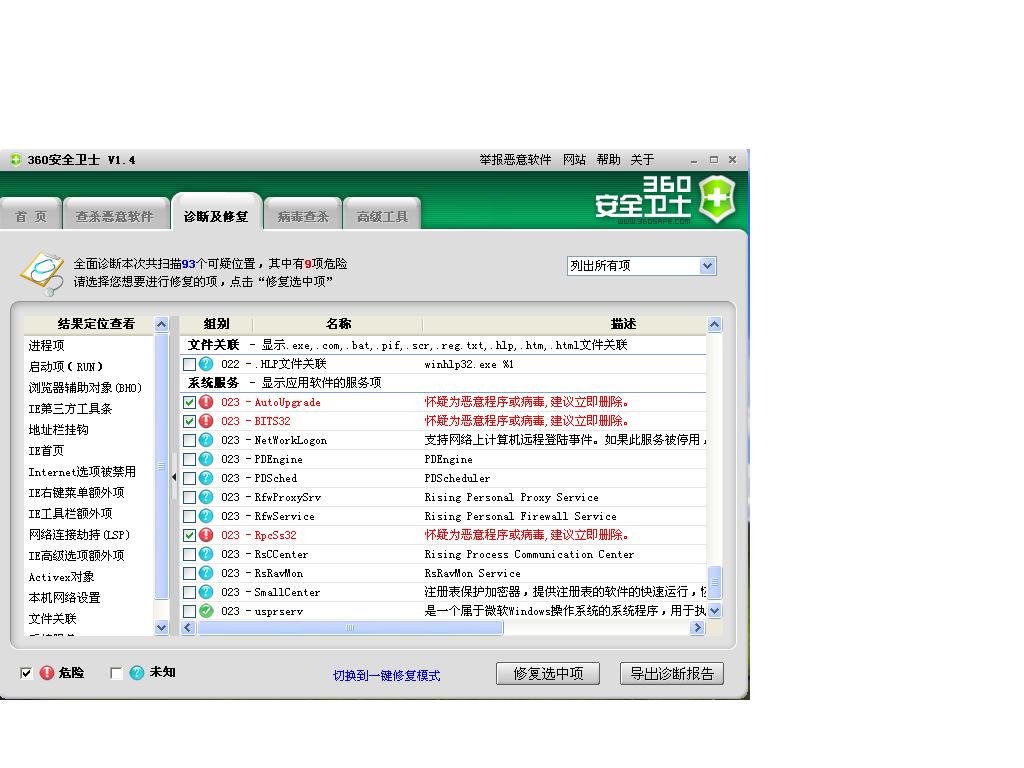Click the unknown icon beside RsCCenter
This screenshot has width=1024, height=768.
click(x=206, y=554)
